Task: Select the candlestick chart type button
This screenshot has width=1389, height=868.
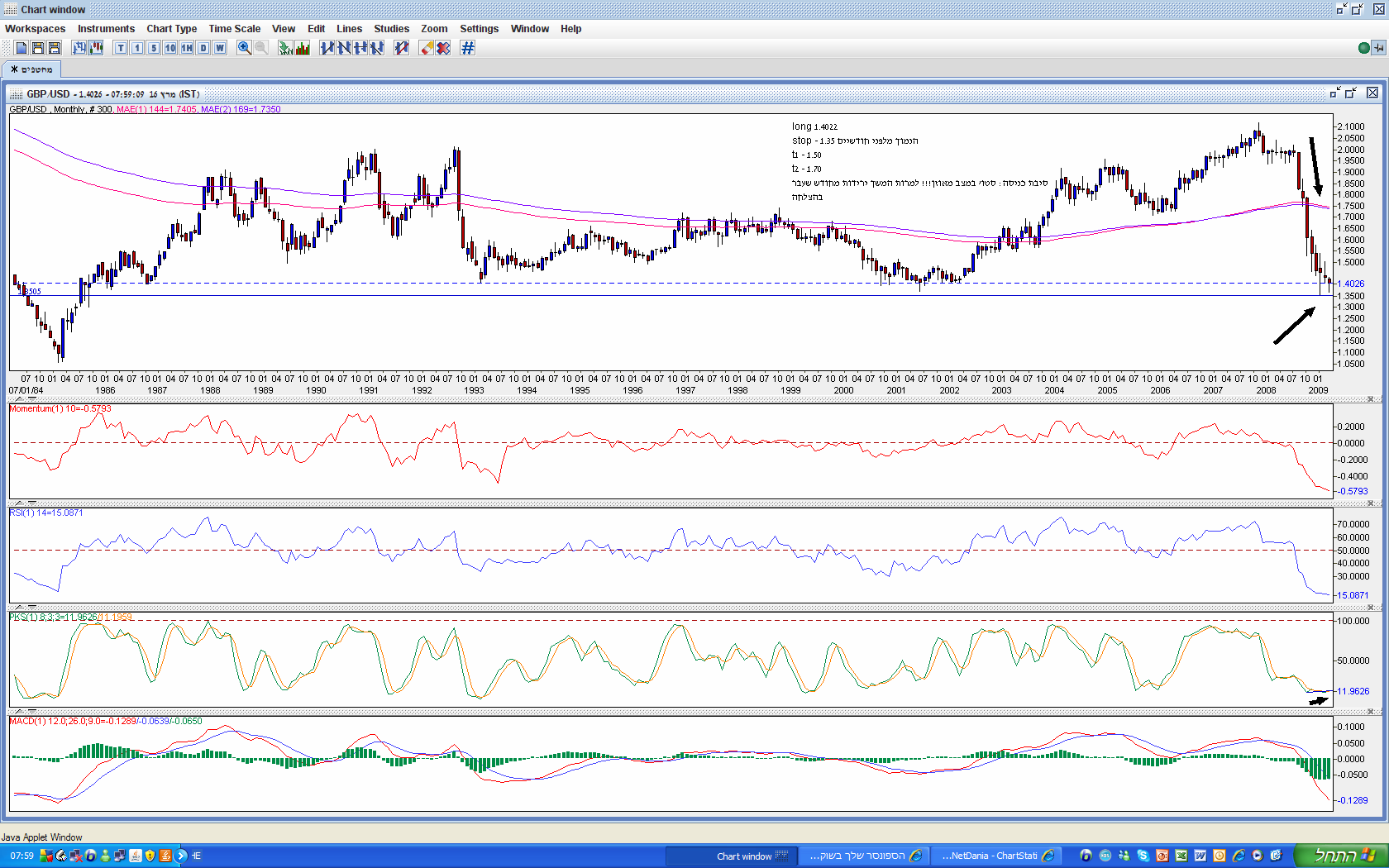Action: coord(96,48)
